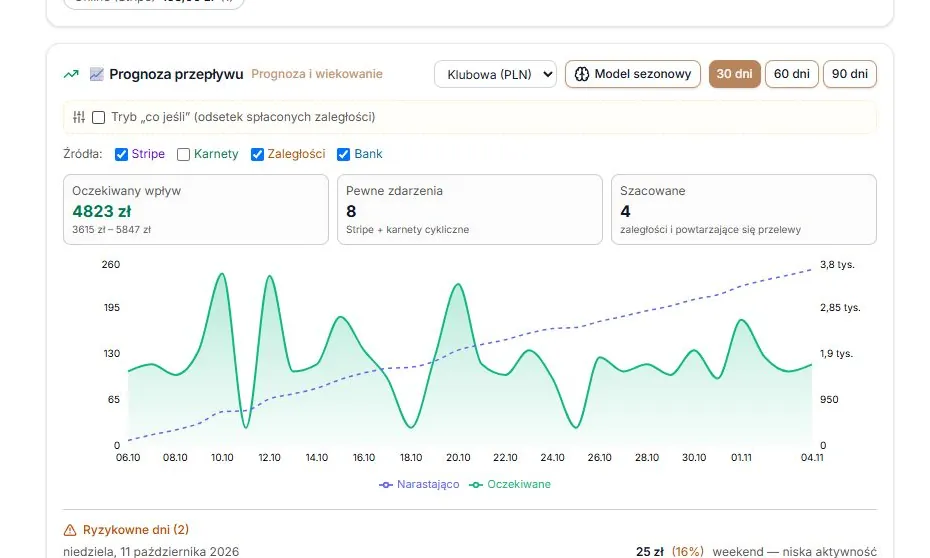Viewport: 930px width, 558px height.
Task: Click the green trending-up arrow icon
Action: point(71,74)
